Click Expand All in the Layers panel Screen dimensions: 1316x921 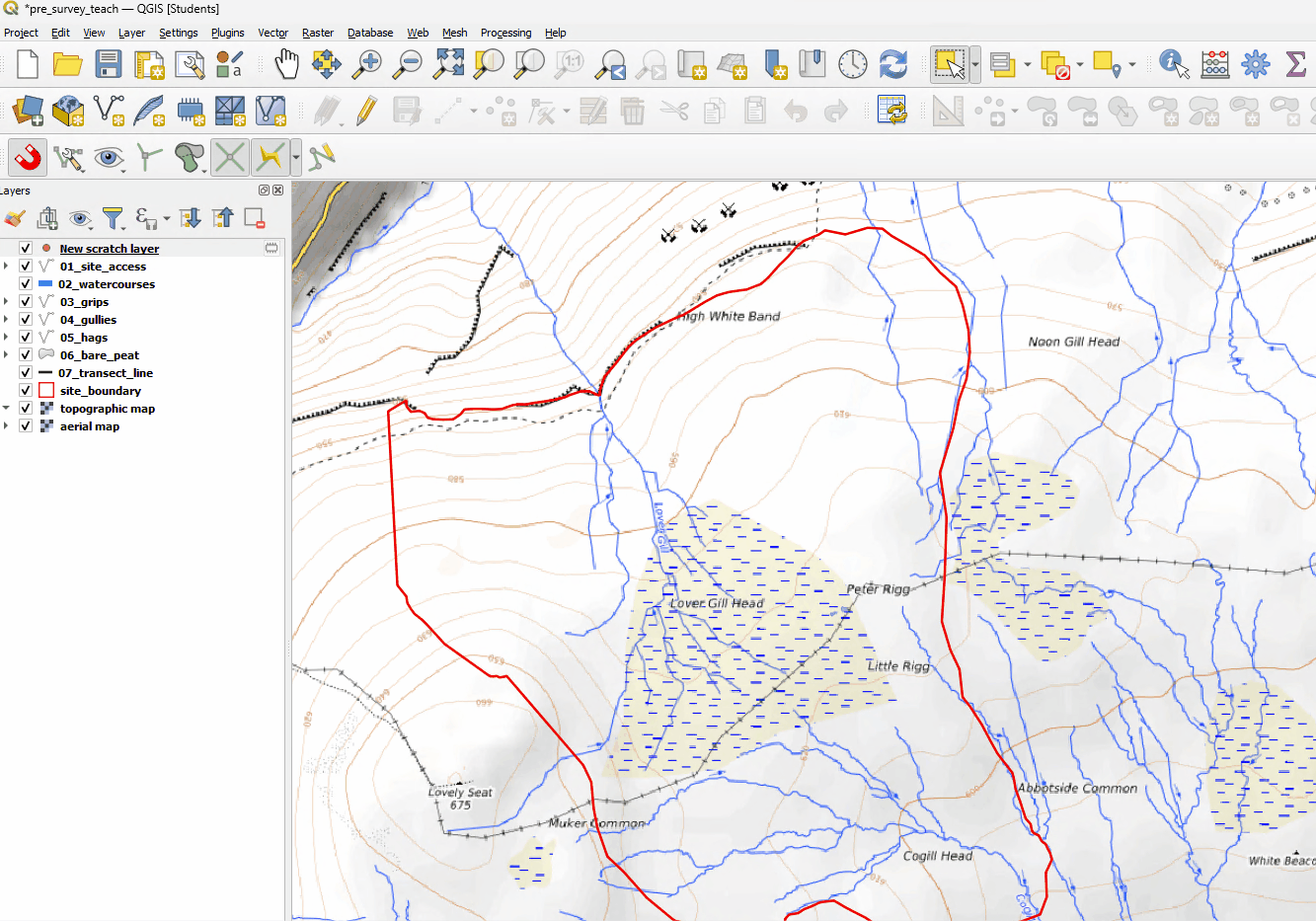click(188, 218)
